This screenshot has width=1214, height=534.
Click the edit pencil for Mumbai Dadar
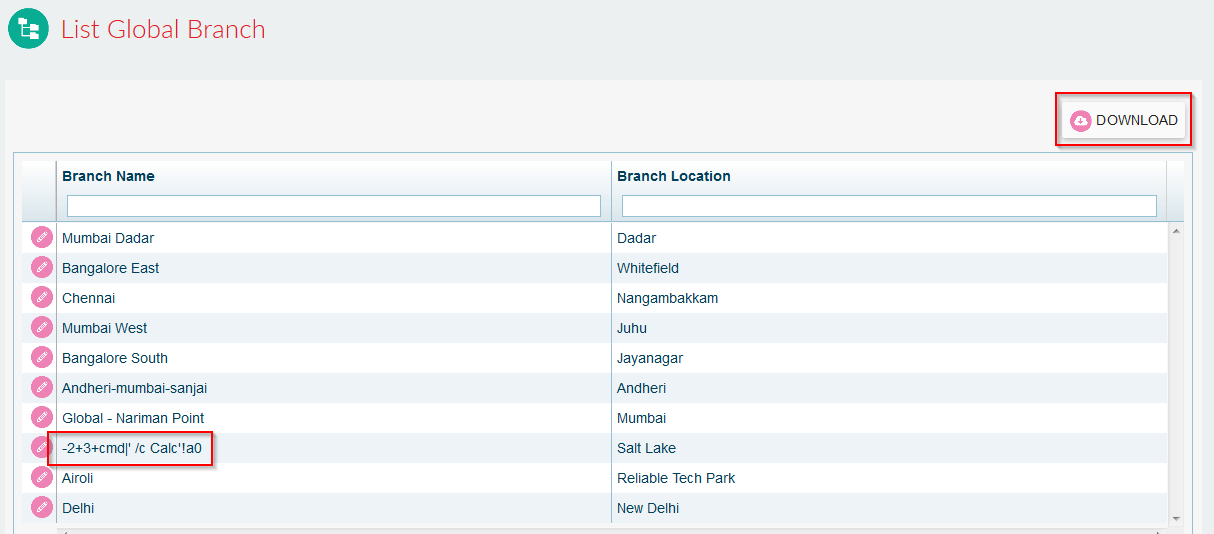pyautogui.click(x=41, y=238)
